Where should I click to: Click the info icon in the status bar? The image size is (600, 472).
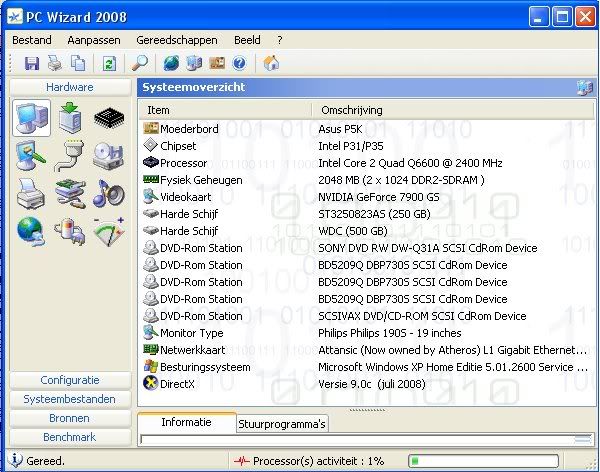click(x=15, y=460)
